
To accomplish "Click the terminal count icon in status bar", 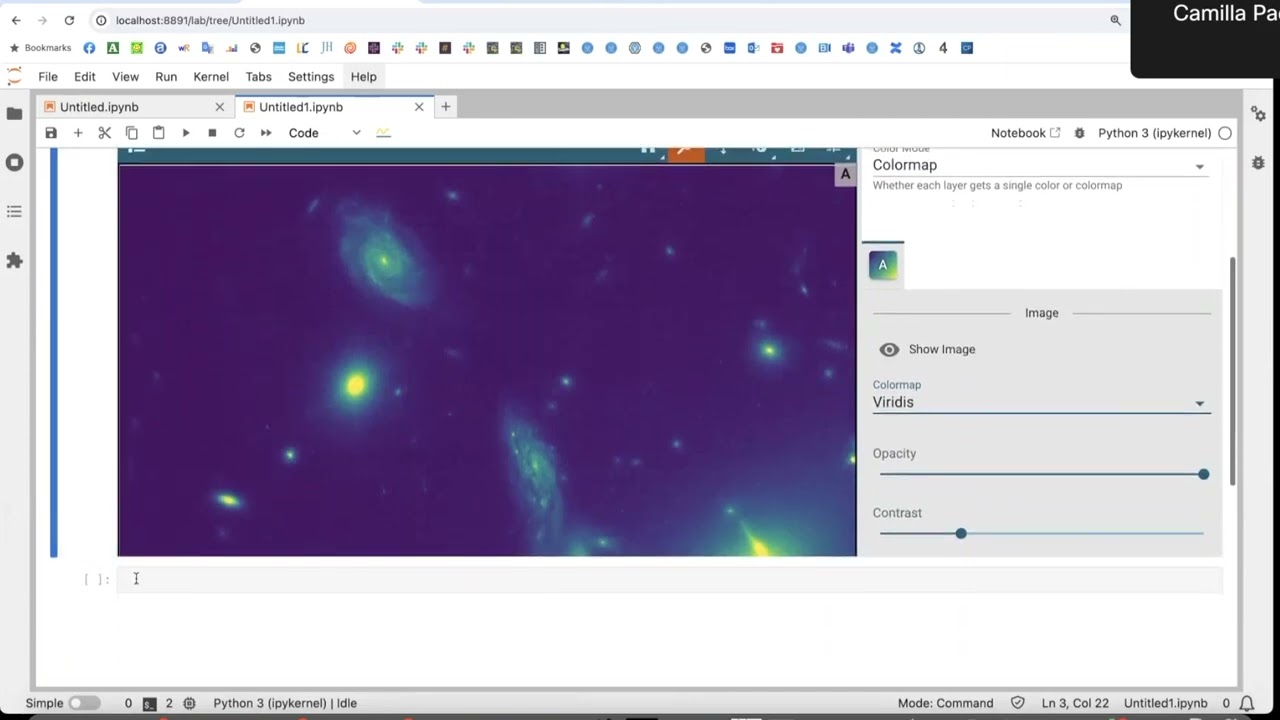I will pos(149,703).
